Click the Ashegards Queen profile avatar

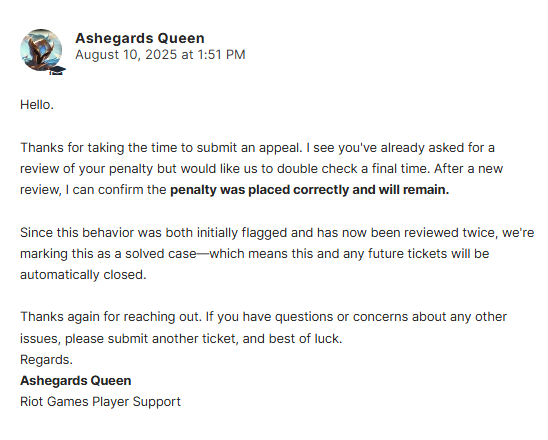click(x=41, y=50)
